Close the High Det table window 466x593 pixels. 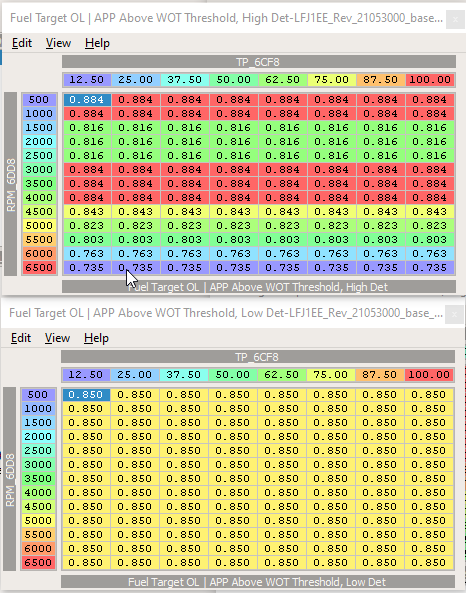(x=455, y=19)
